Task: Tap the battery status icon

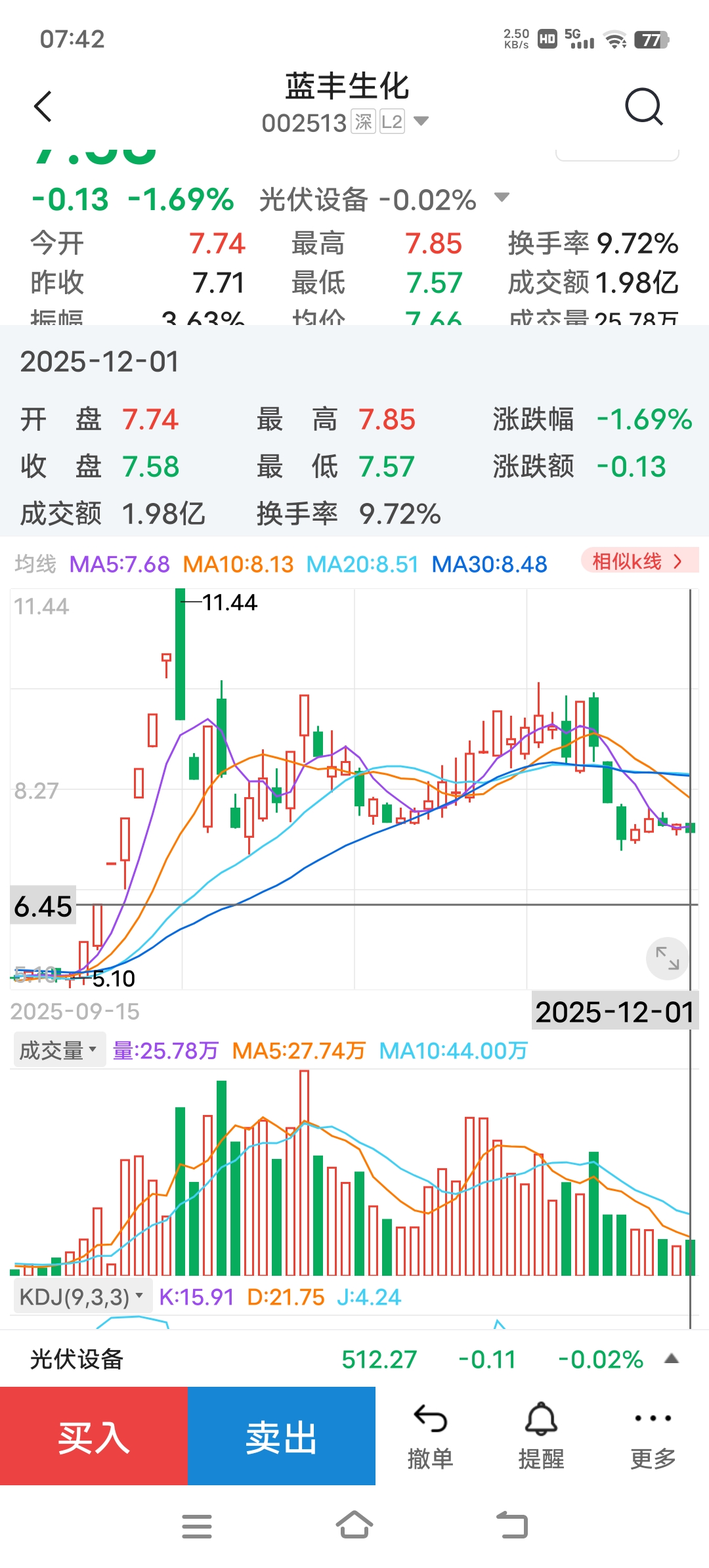Action: click(652, 40)
